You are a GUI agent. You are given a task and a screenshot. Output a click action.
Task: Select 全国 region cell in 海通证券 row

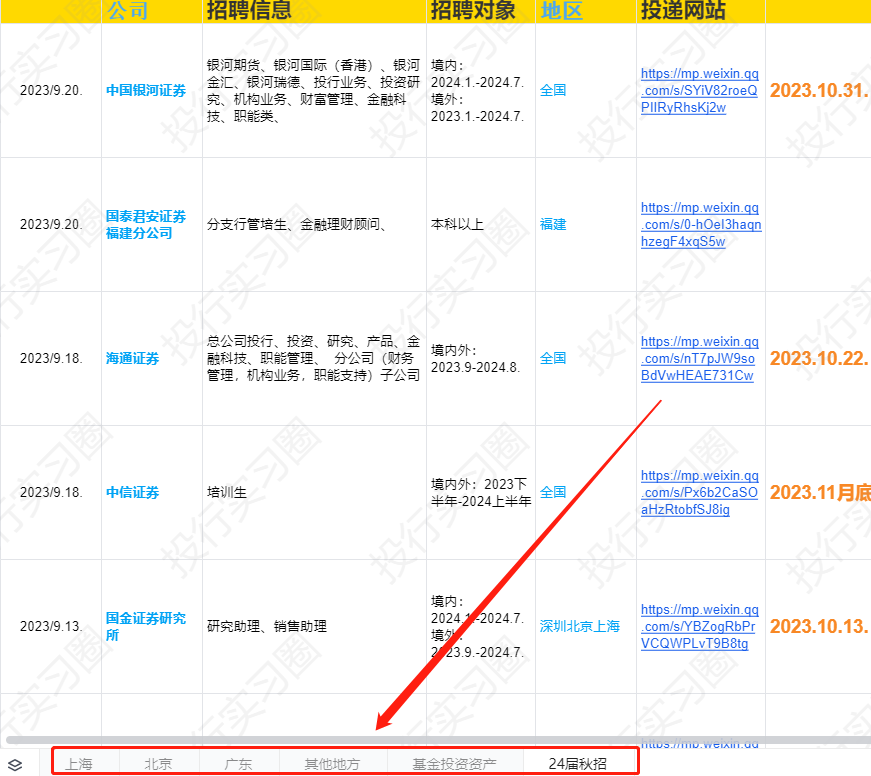pos(586,358)
